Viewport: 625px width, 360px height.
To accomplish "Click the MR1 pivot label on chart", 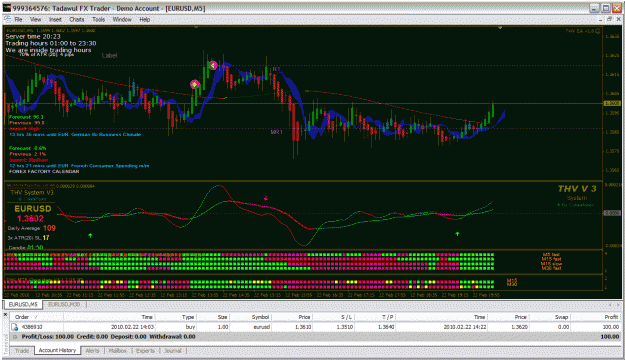I will click(x=276, y=132).
